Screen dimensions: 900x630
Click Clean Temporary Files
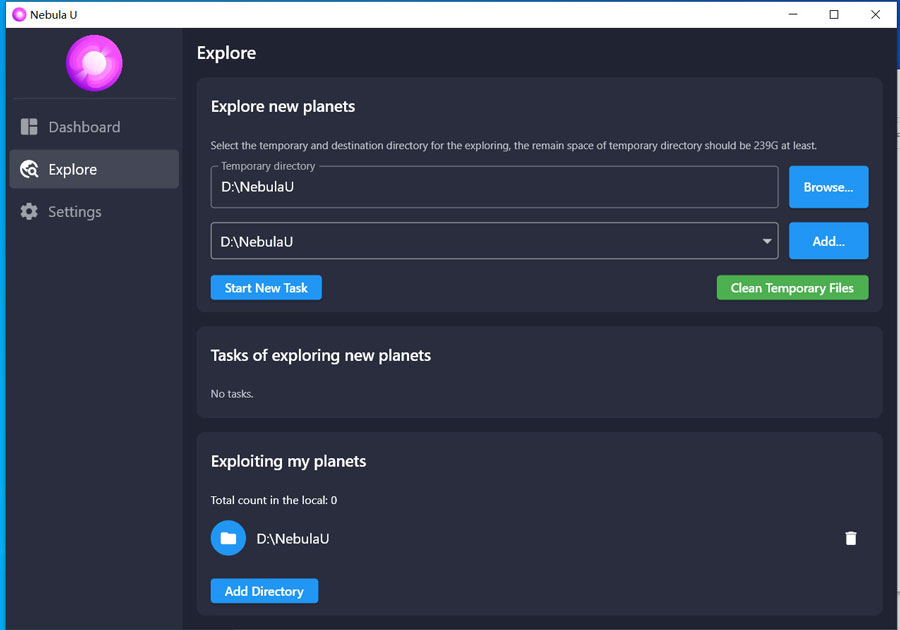[x=792, y=288]
